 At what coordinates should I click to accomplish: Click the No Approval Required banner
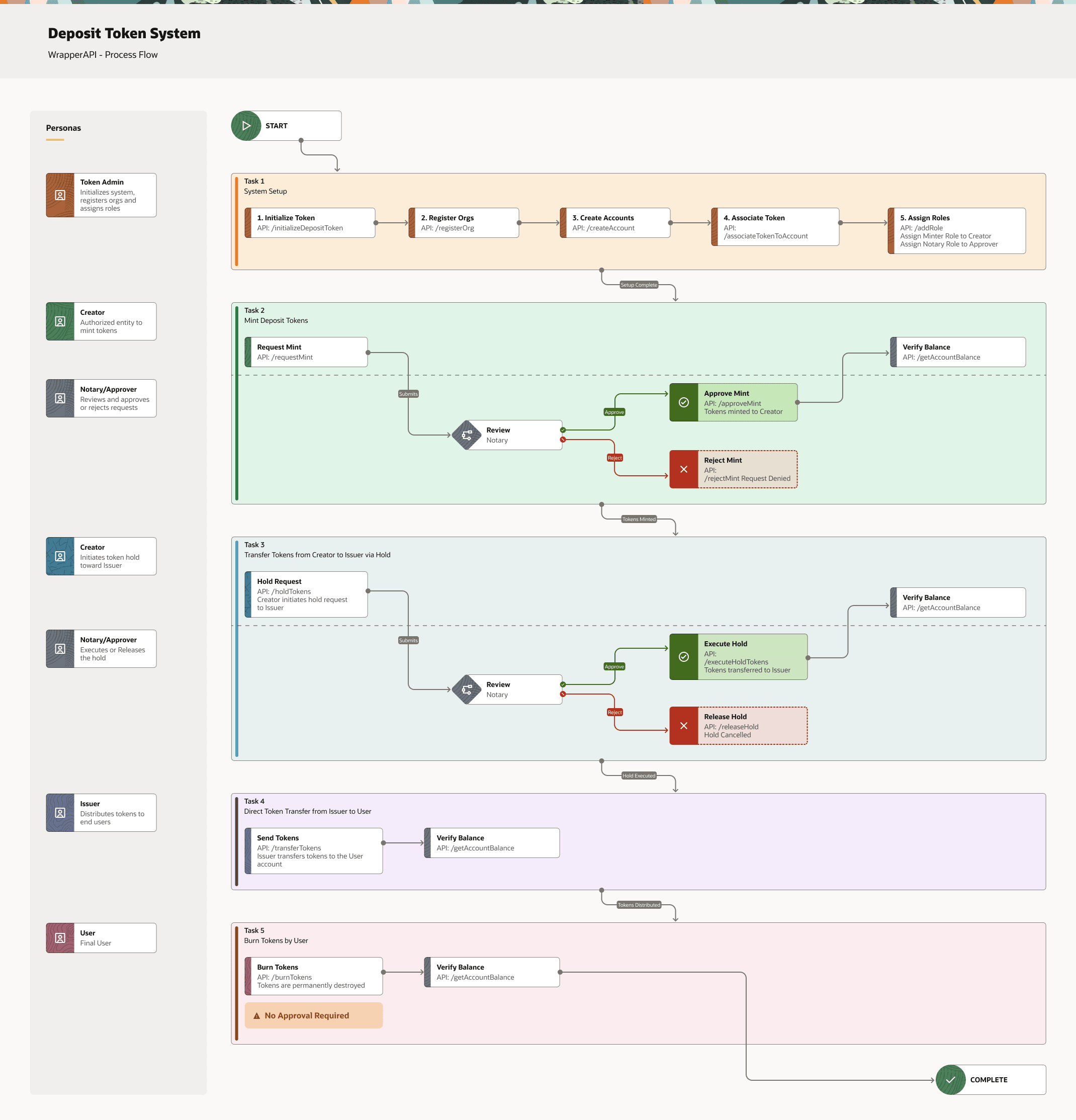(314, 1015)
